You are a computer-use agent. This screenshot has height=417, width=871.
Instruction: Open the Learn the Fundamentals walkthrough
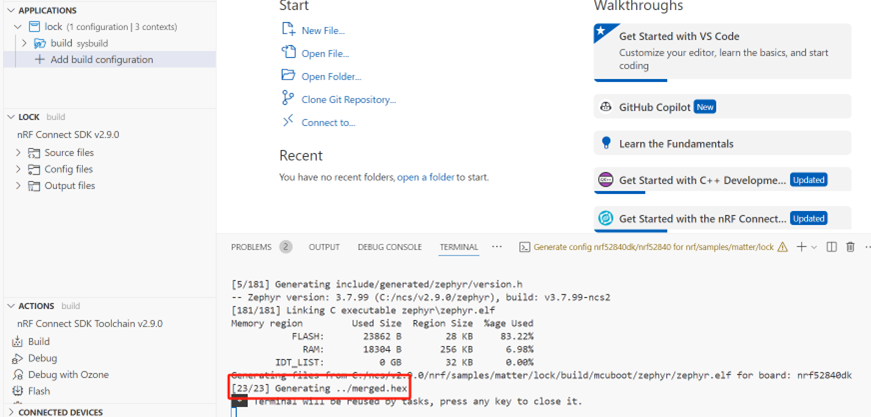pyautogui.click(x=722, y=143)
